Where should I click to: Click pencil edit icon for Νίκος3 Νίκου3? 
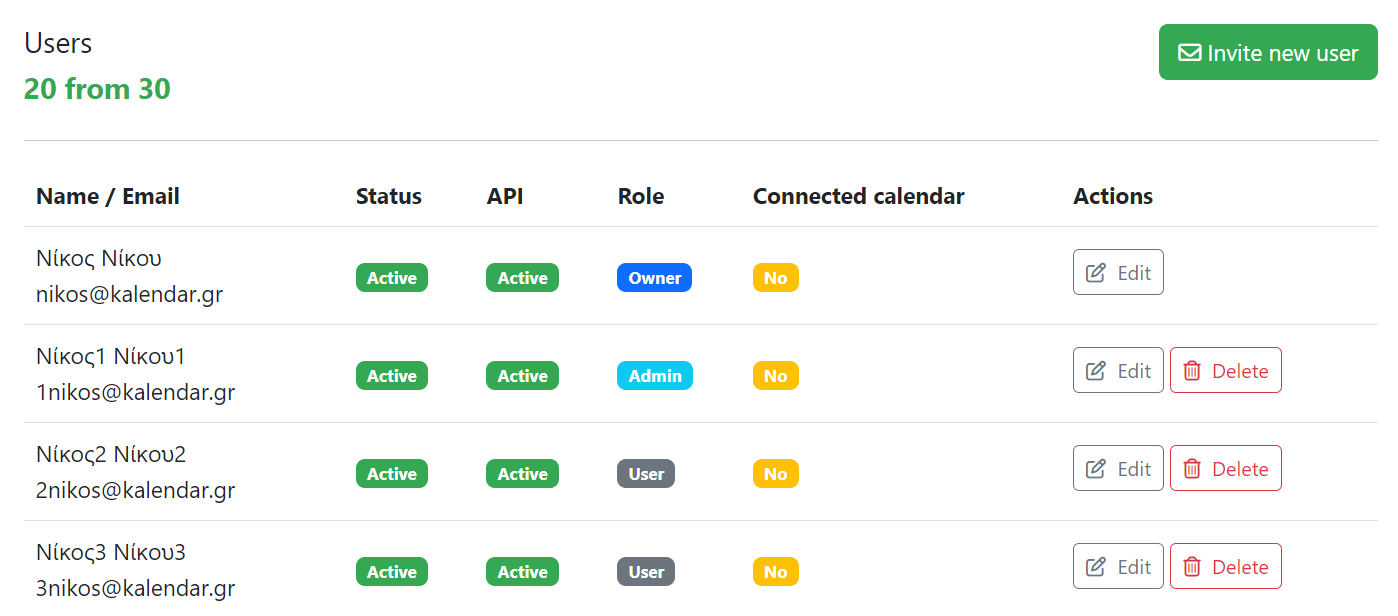pos(1096,567)
